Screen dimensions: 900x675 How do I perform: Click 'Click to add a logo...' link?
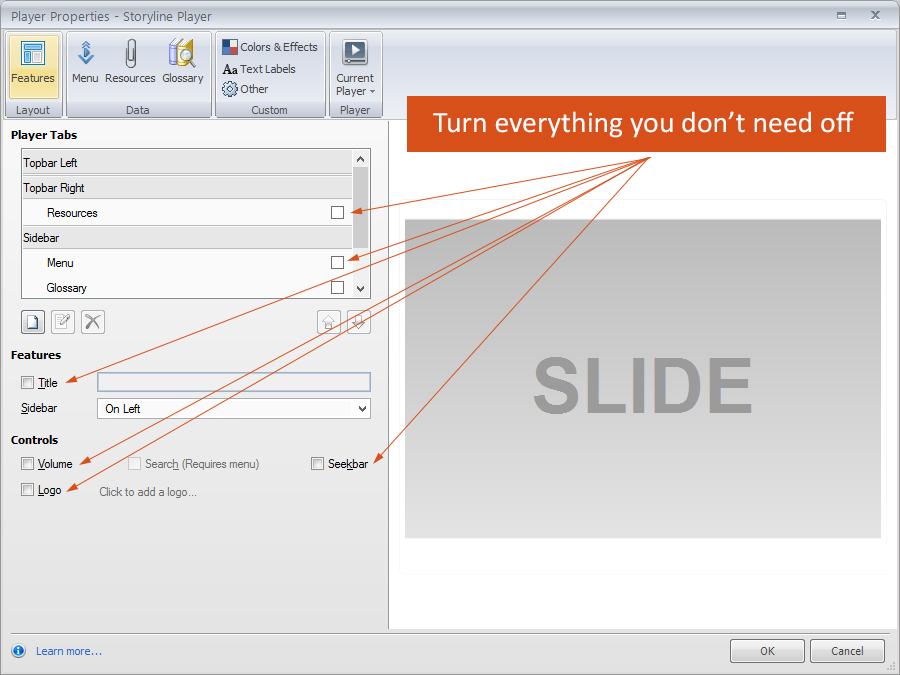[148, 492]
